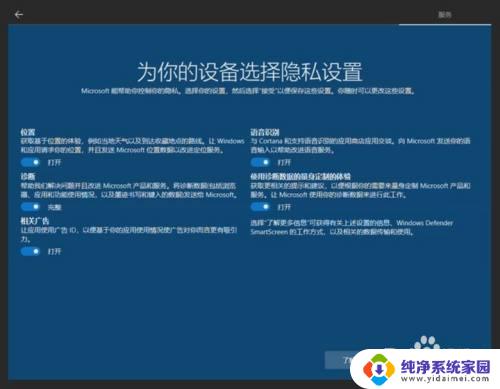Click the 位置 heading
Screen dimensions: 500x389
tap(28, 132)
